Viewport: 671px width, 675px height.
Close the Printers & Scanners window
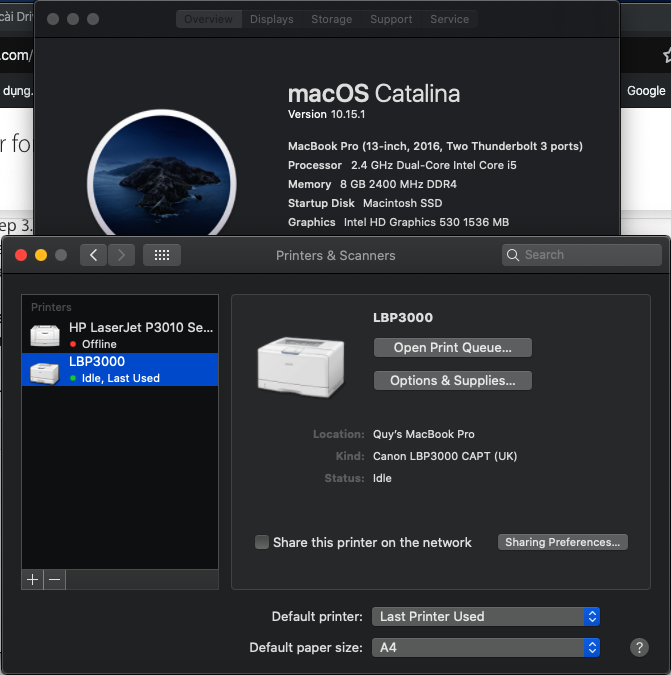point(21,255)
